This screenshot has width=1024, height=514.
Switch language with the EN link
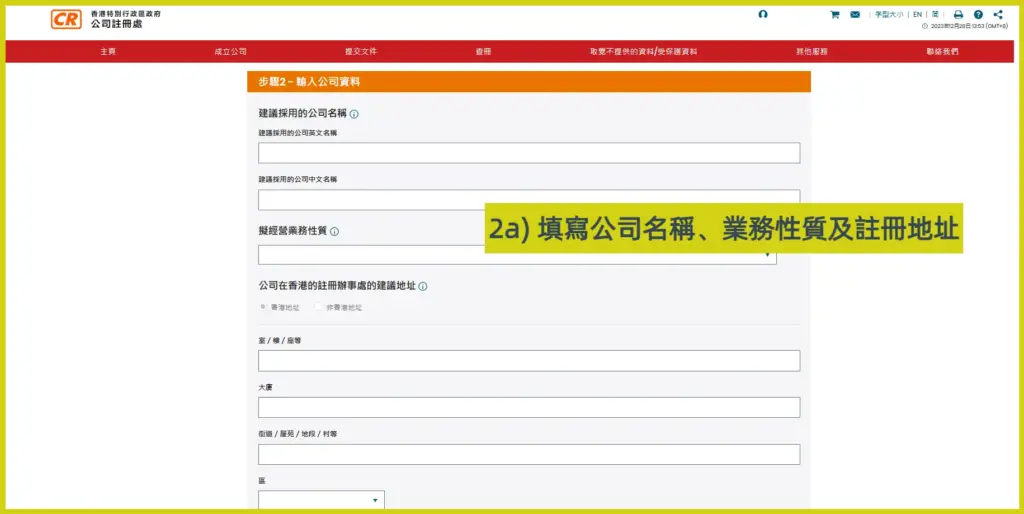[917, 15]
